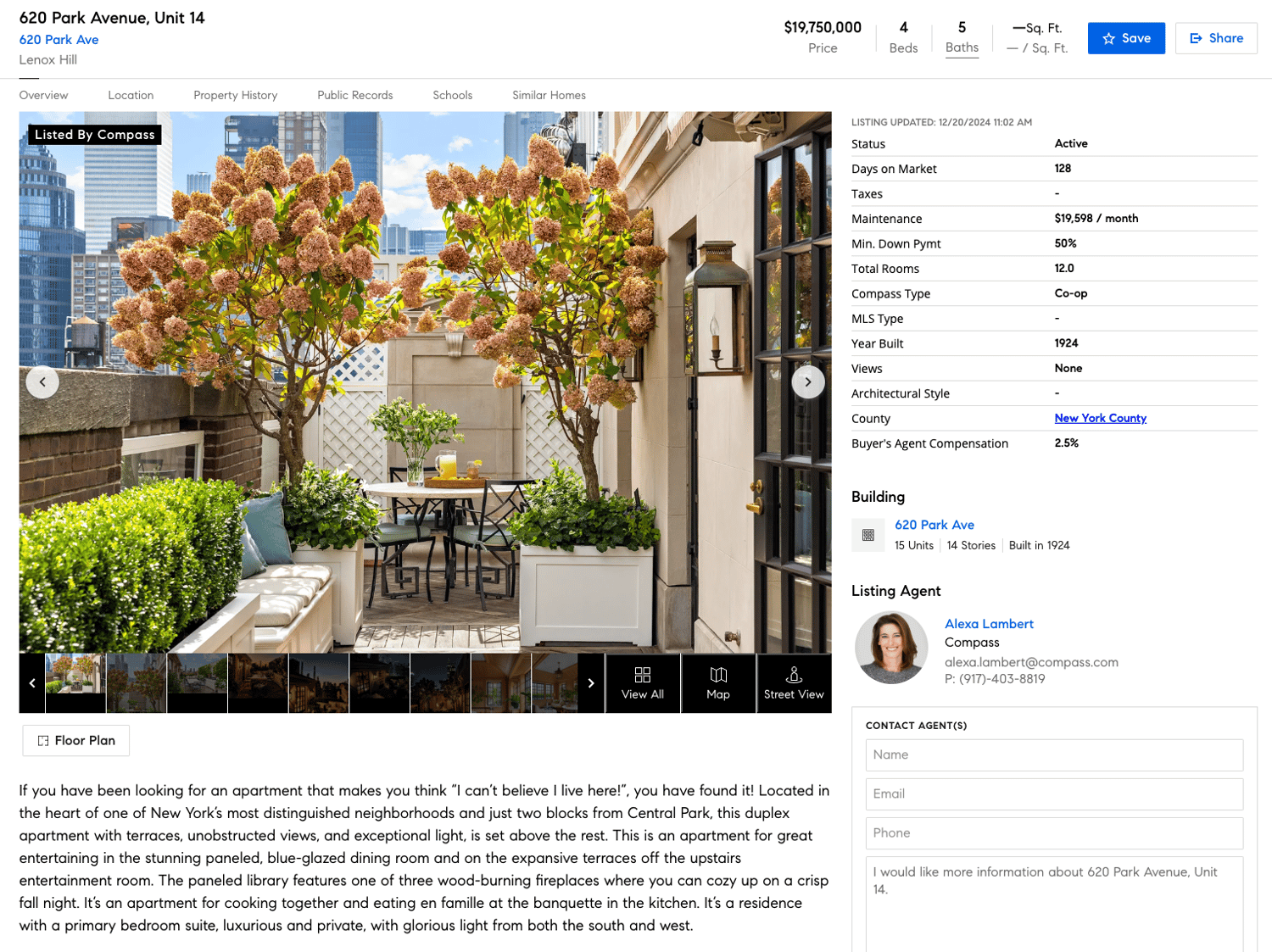Open agent profile for Alexa Lambert
This screenshot has width=1272, height=952.
[989, 623]
